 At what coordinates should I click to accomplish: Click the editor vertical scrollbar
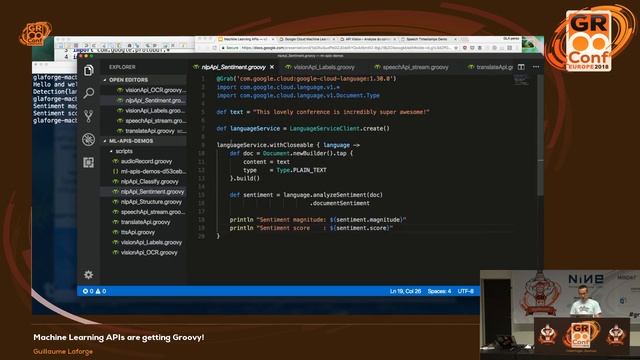[x=540, y=135]
